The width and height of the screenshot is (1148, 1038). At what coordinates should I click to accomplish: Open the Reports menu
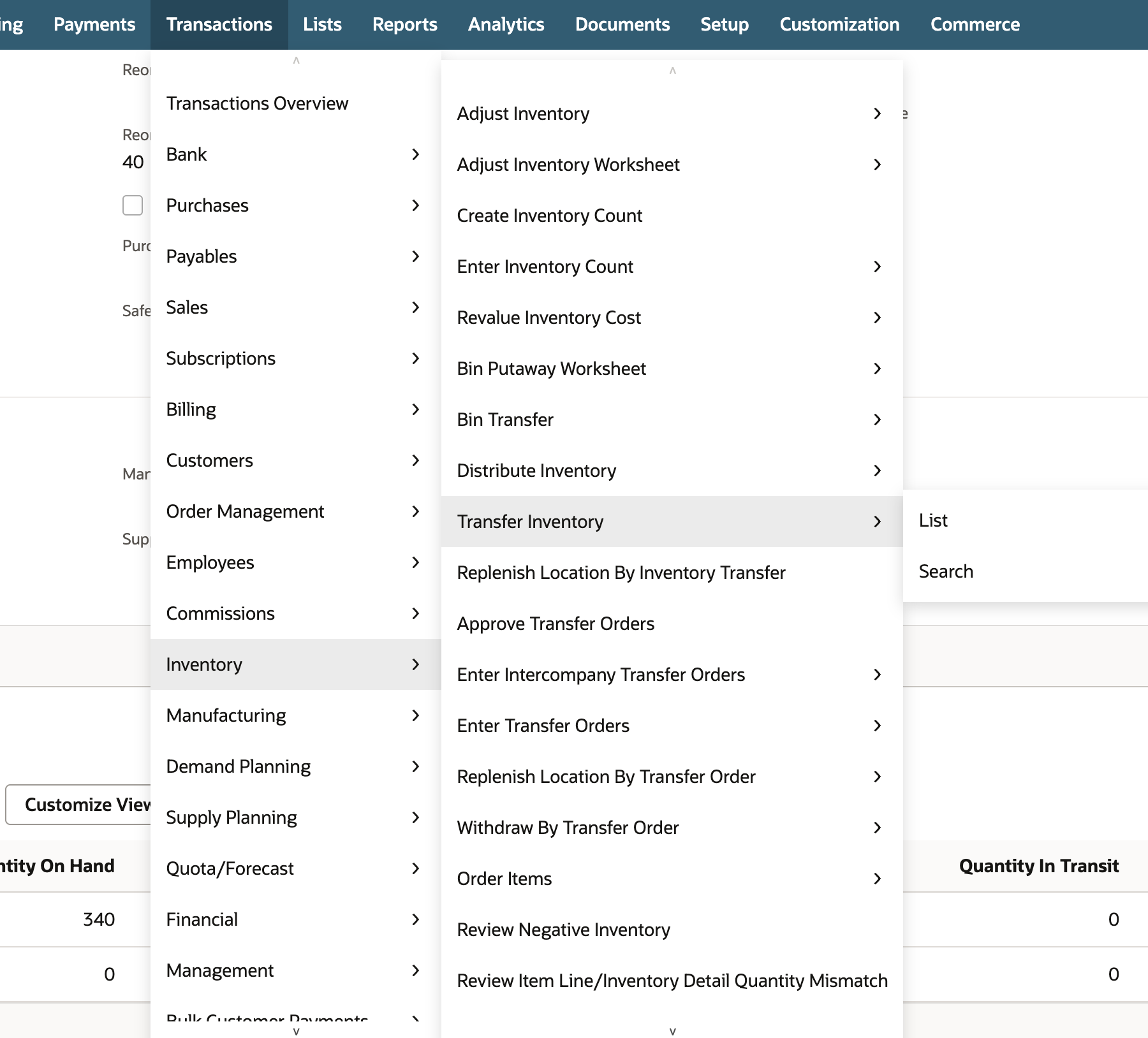(x=404, y=24)
